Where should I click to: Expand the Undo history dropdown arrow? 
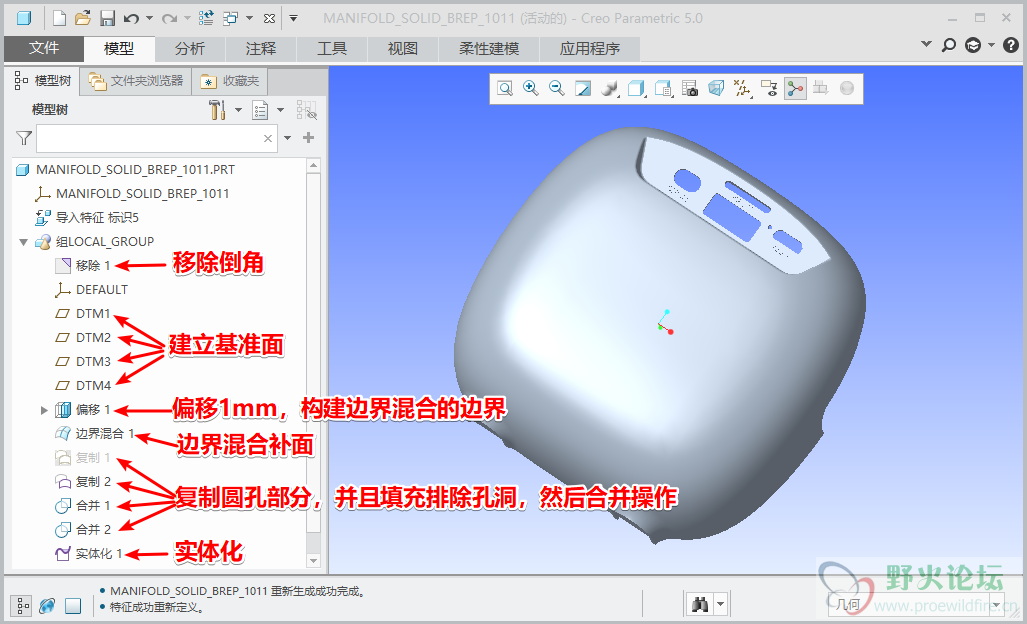(x=149, y=18)
